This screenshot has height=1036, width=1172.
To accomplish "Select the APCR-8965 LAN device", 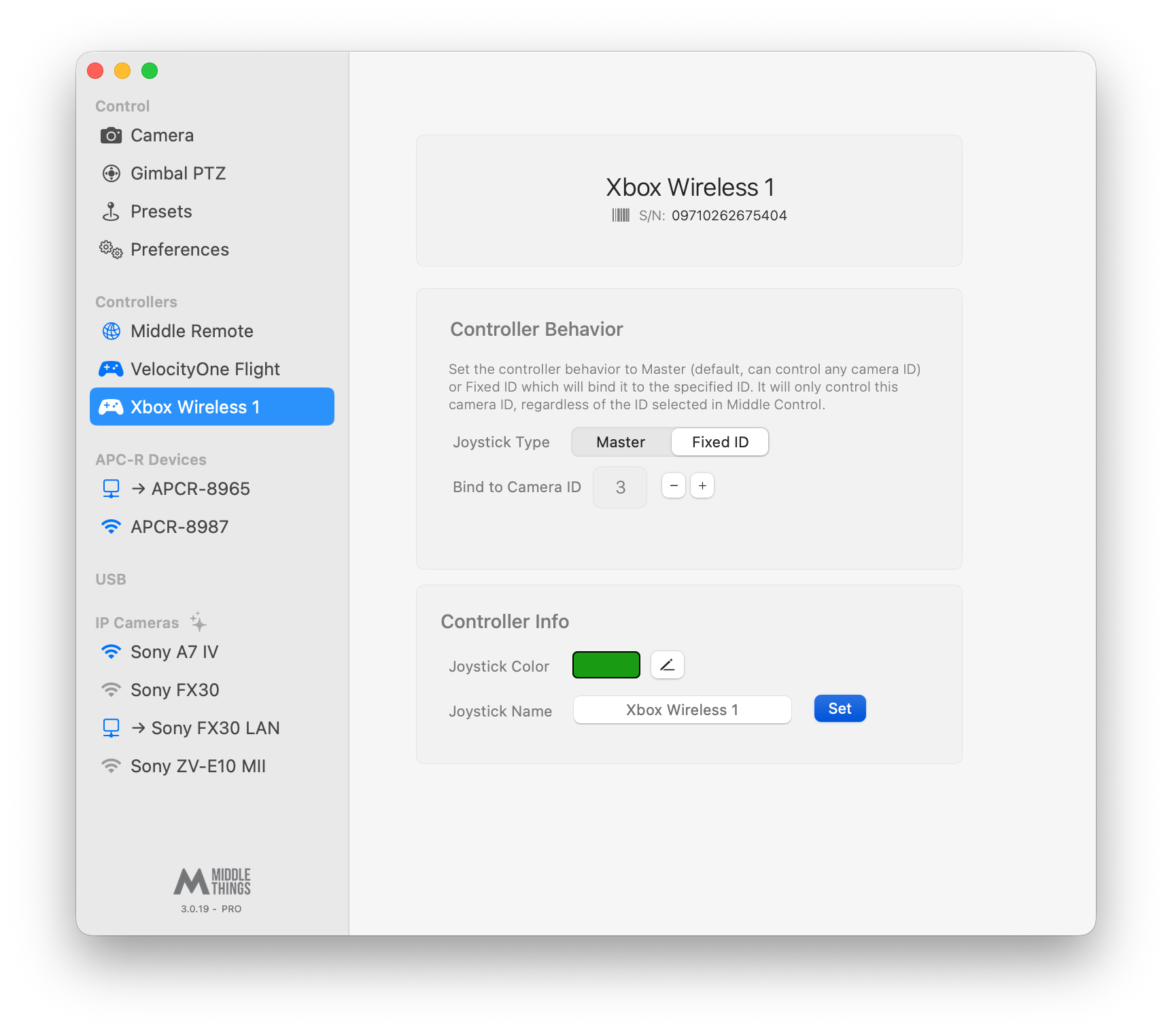I will (211, 489).
